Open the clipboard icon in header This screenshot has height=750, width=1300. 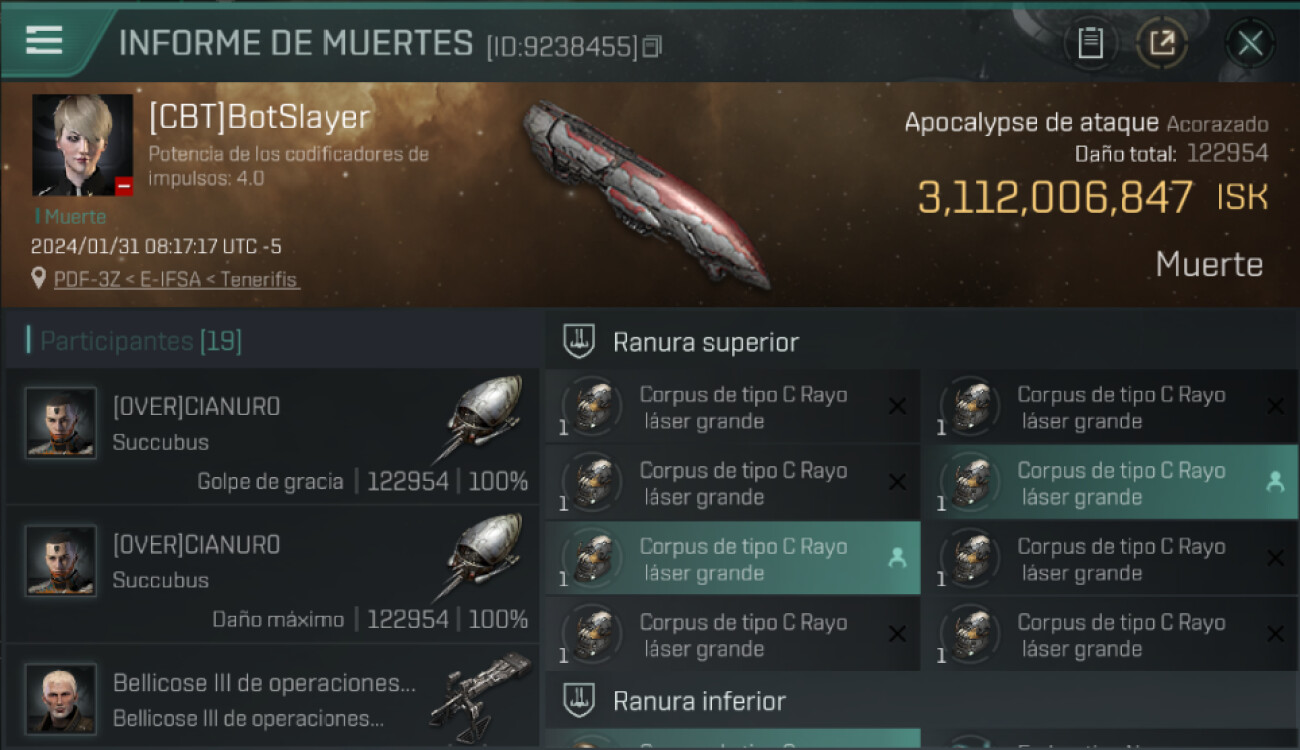(x=1090, y=43)
